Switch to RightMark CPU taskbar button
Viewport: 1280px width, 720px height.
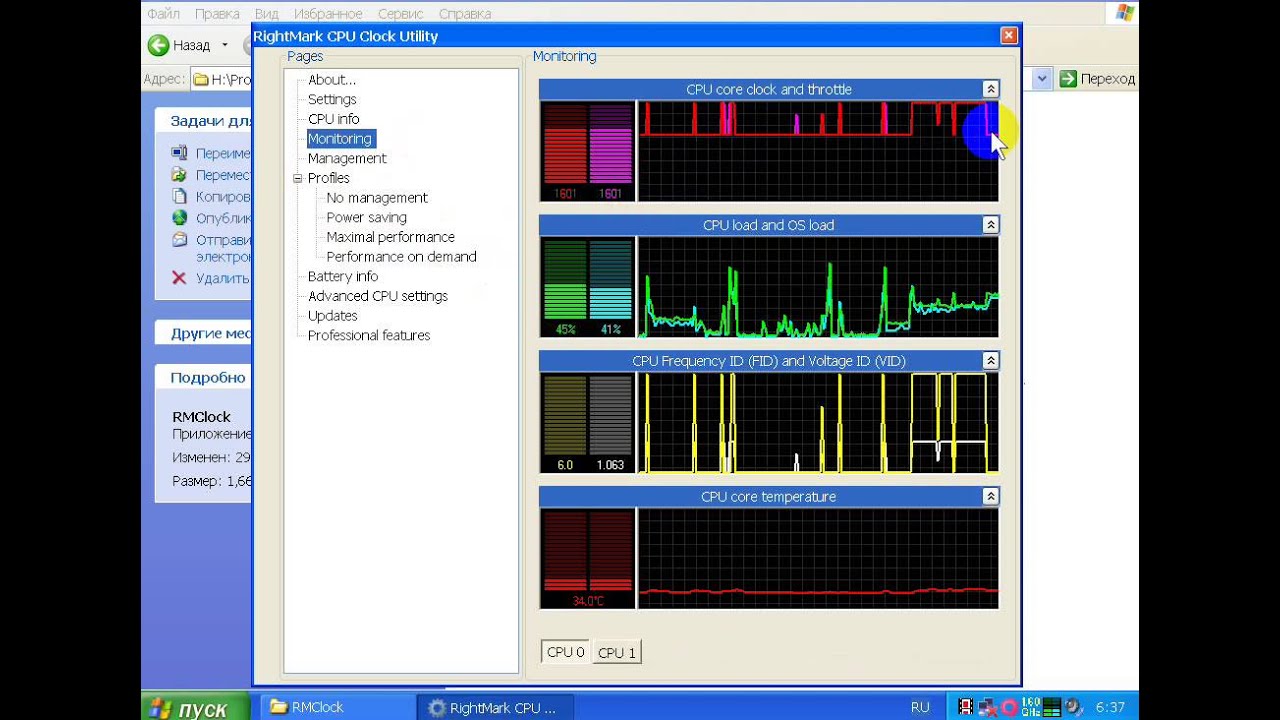tap(494, 707)
